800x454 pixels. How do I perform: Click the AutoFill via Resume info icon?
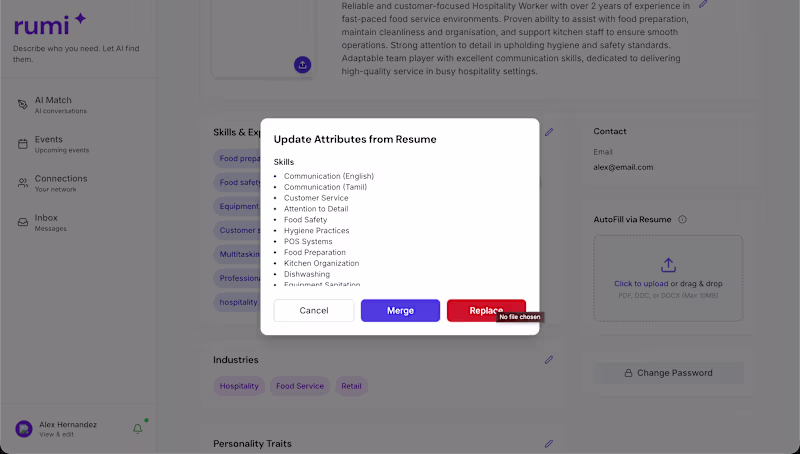(682, 219)
